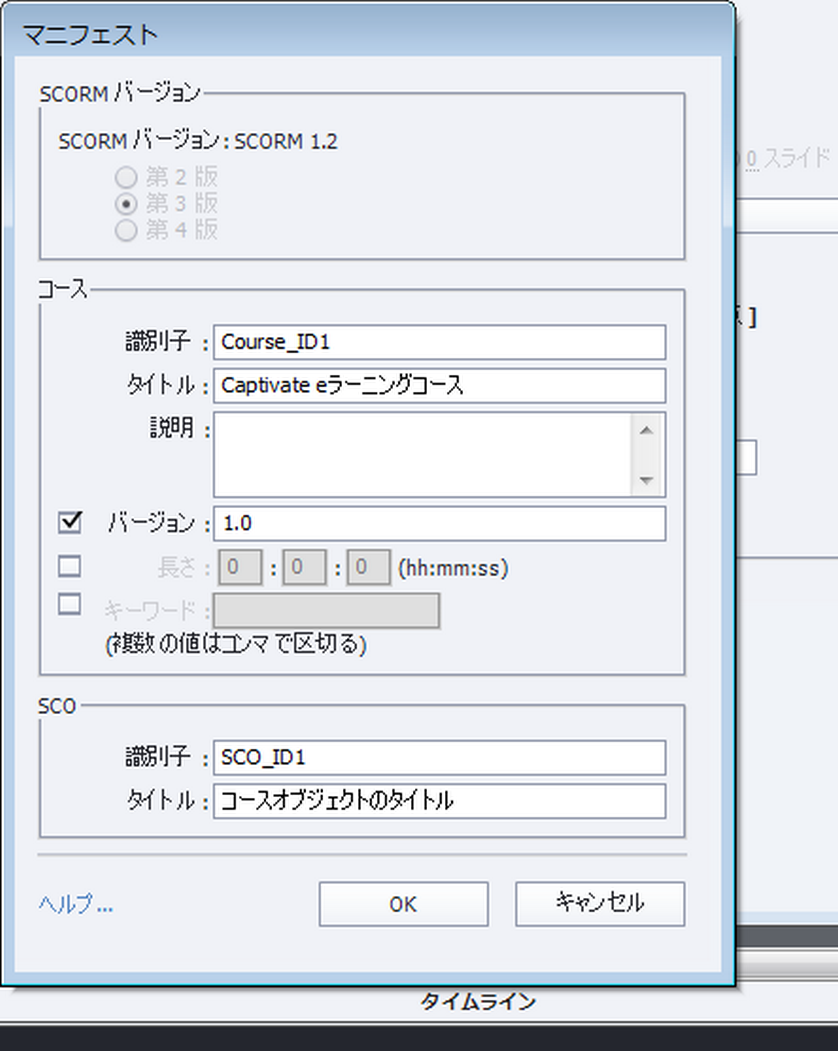The image size is (838, 1051).
Task: Select the Captivate eラーニングコース title field
Action: click(440, 385)
